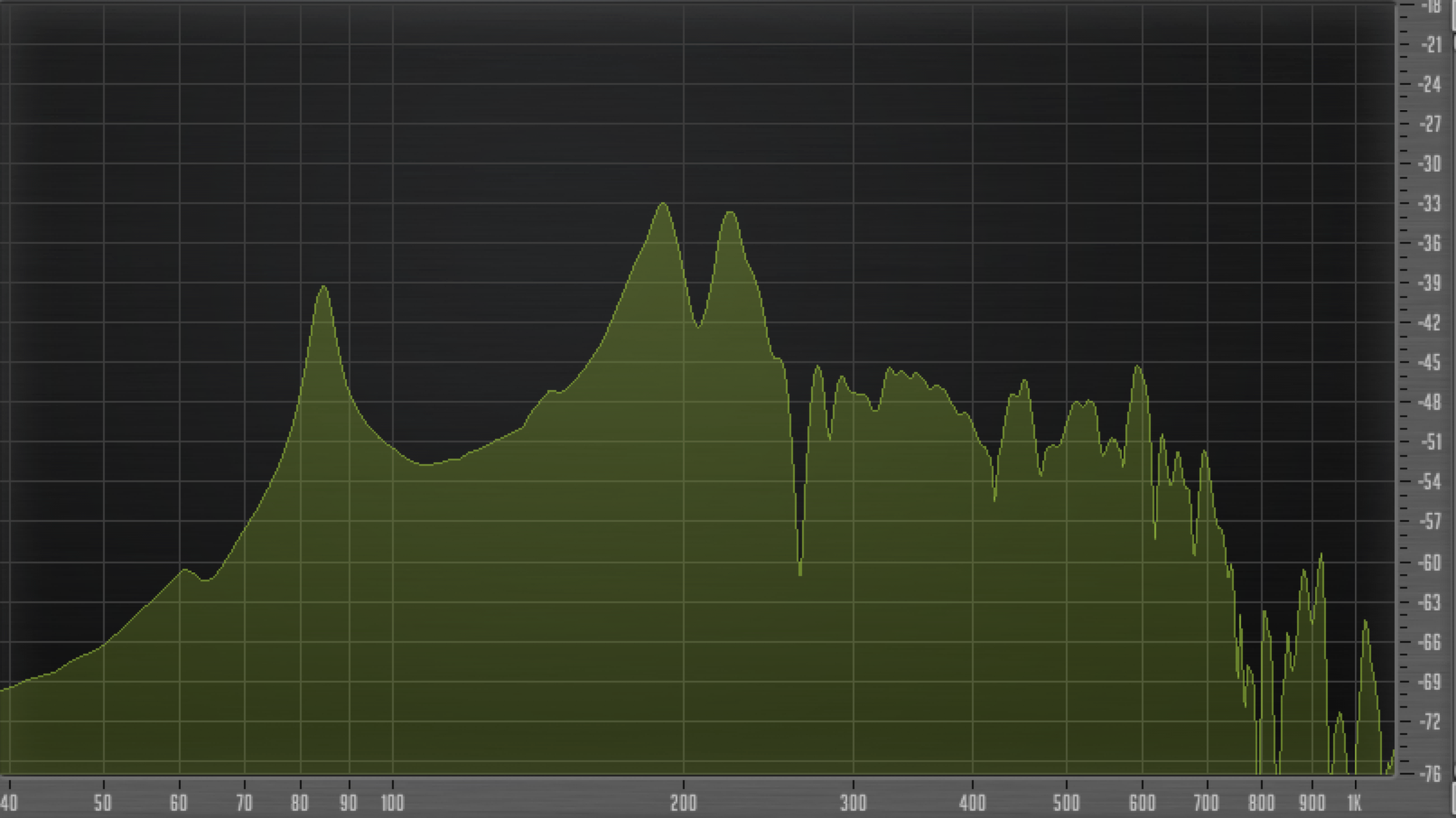Click the -66 dB level scale label
The width and height of the screenshot is (1456, 818).
[x=1430, y=642]
